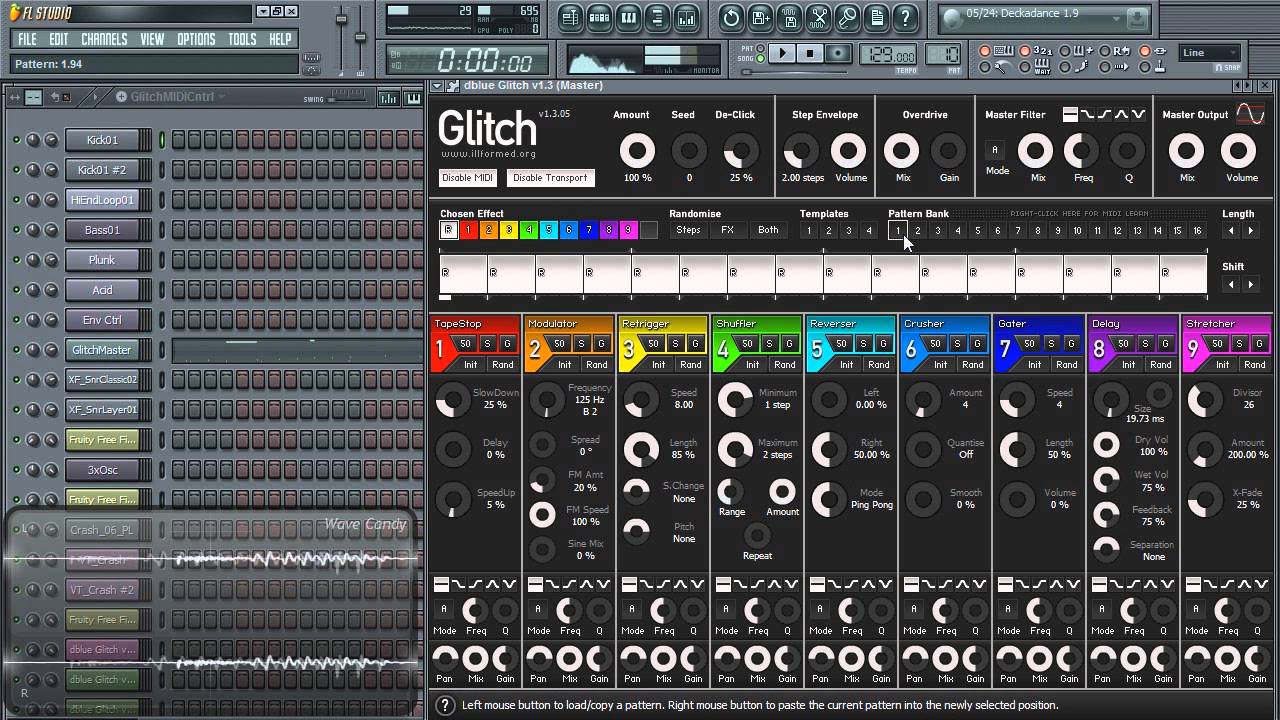Click the save new version icon

760,17
